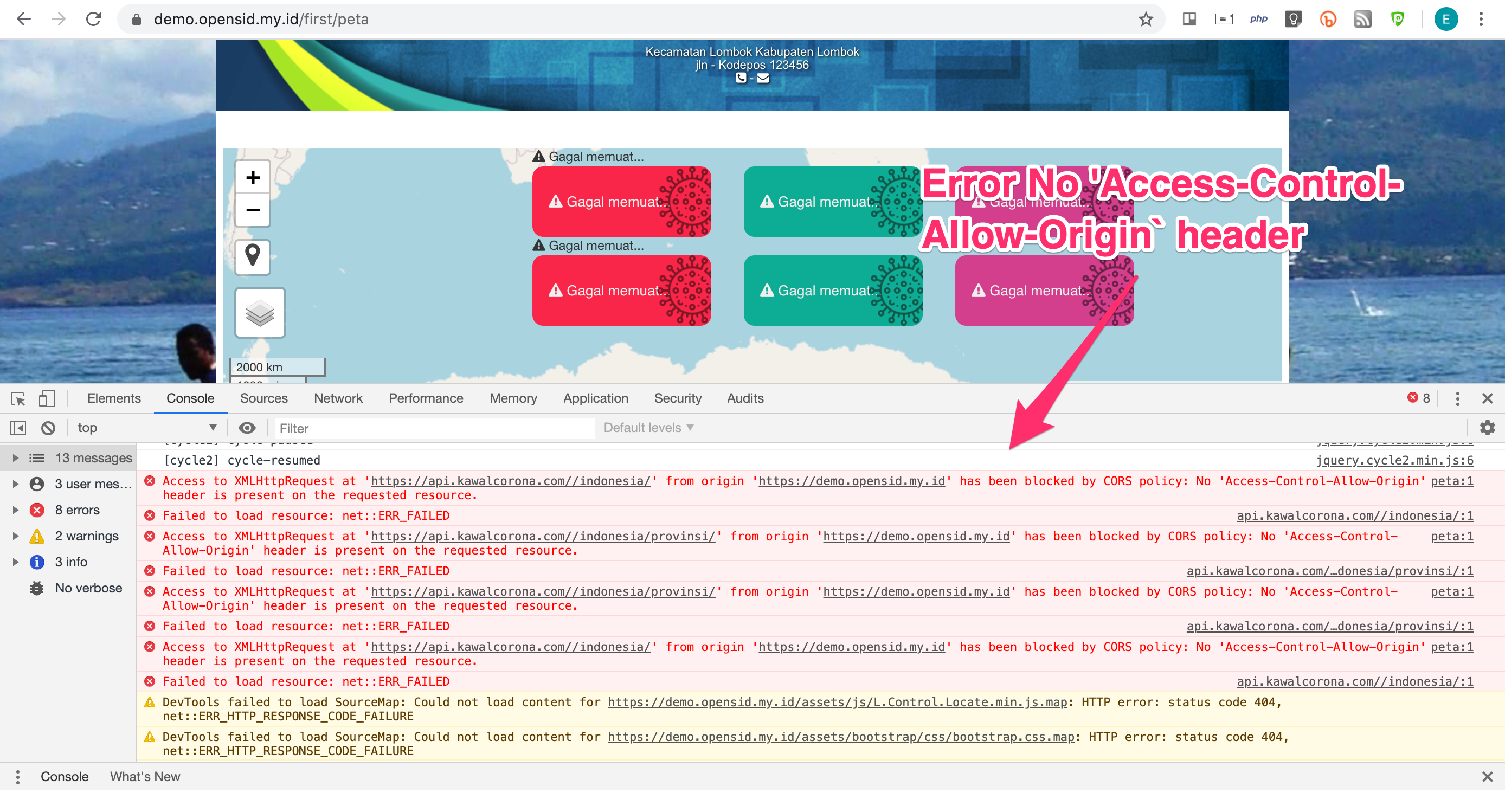The image size is (1505, 812).
Task: Toggle the device toolbar icon
Action: tap(47, 399)
